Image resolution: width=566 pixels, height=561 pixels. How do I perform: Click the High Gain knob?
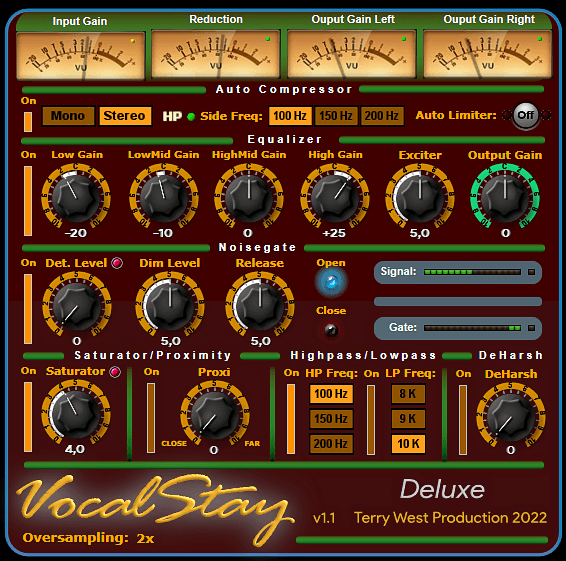335,197
